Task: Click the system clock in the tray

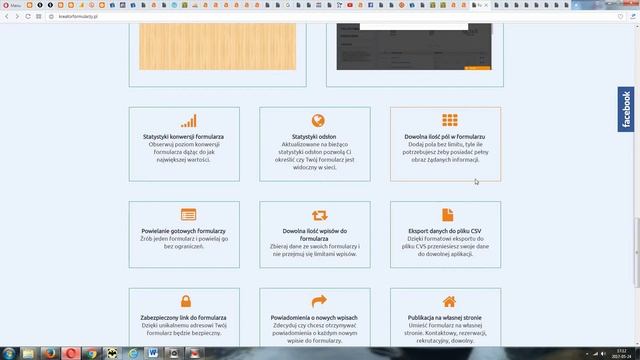Action: point(621,353)
